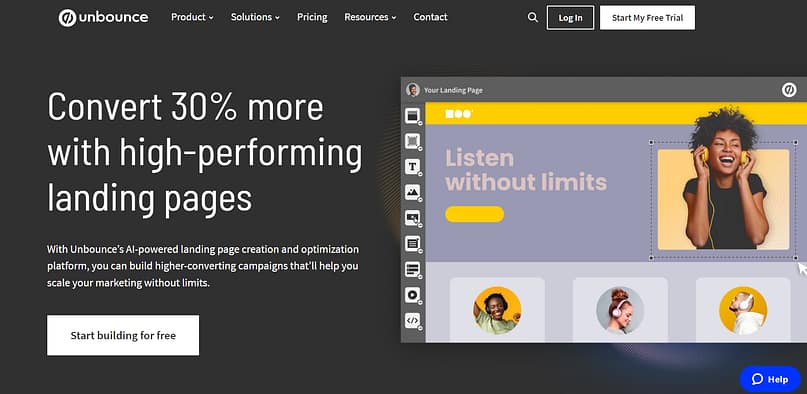Image resolution: width=807 pixels, height=394 pixels.
Task: Select the Lightbox rows tool in sidebar
Action: point(412,269)
